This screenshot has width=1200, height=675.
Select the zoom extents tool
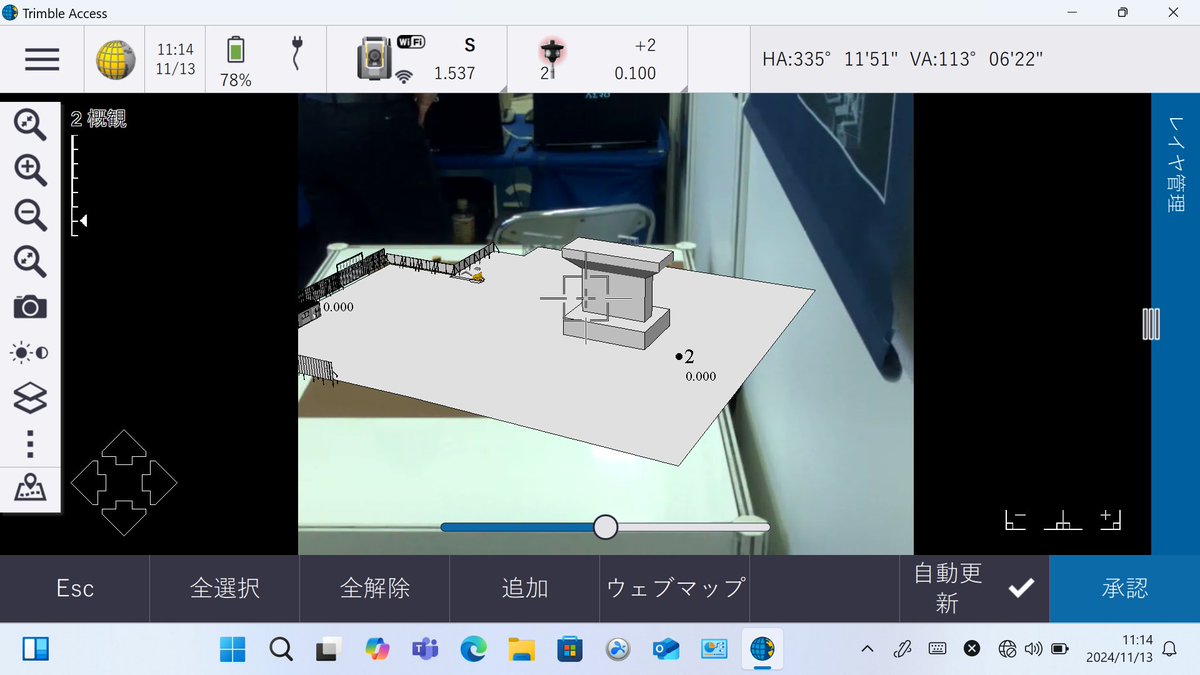30,124
